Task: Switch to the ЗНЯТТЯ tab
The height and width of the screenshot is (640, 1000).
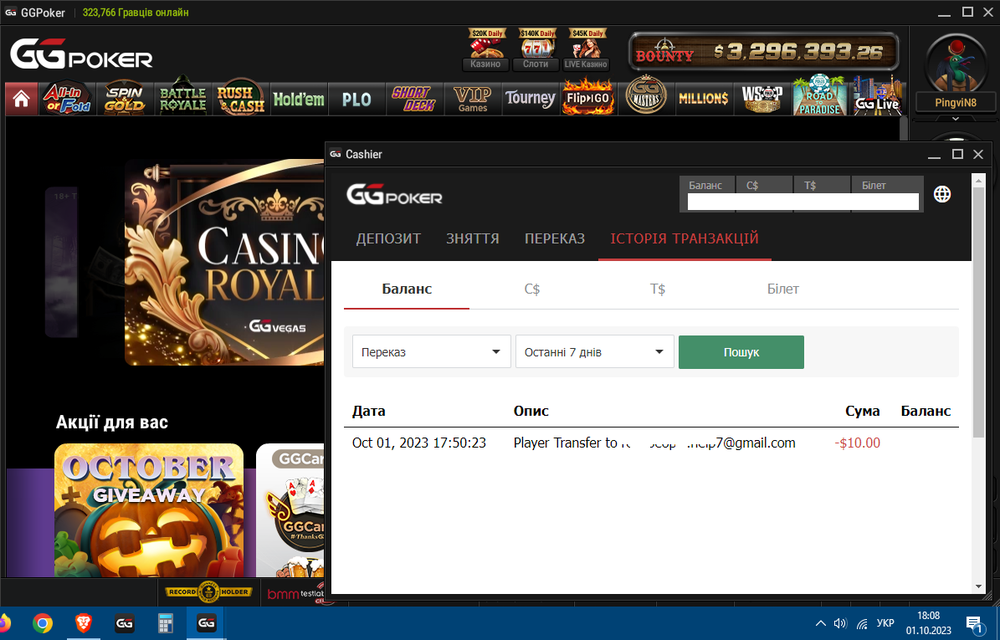Action: [x=473, y=238]
